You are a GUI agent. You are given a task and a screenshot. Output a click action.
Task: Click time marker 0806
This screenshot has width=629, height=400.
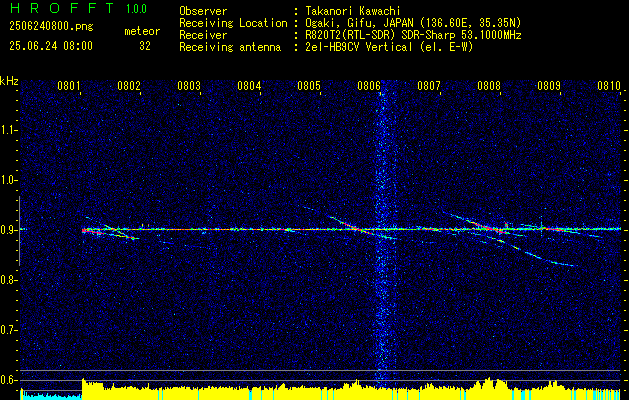coord(369,85)
